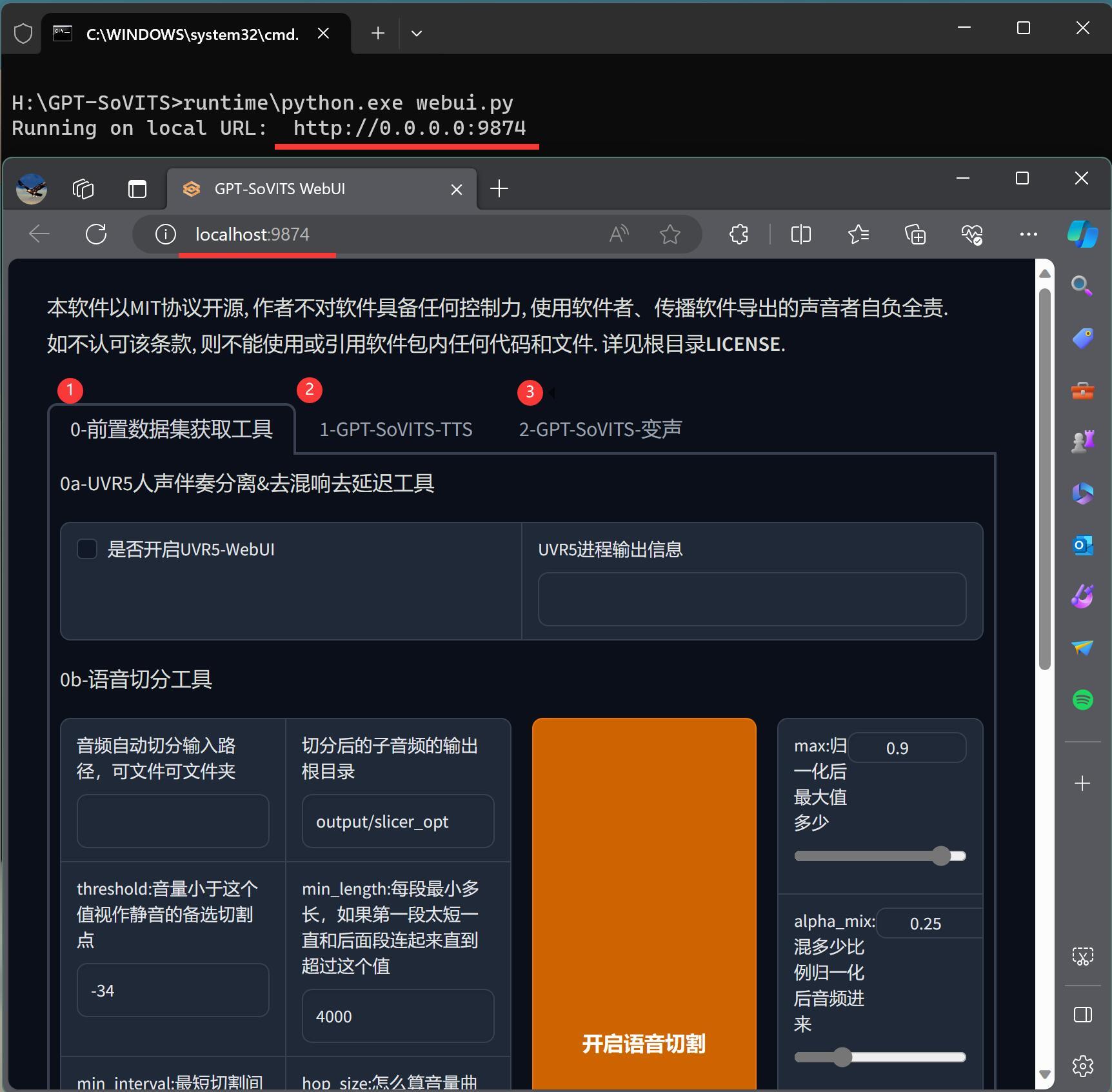
Task: Click the alpha_mix value field 0.25
Action: tap(929, 923)
